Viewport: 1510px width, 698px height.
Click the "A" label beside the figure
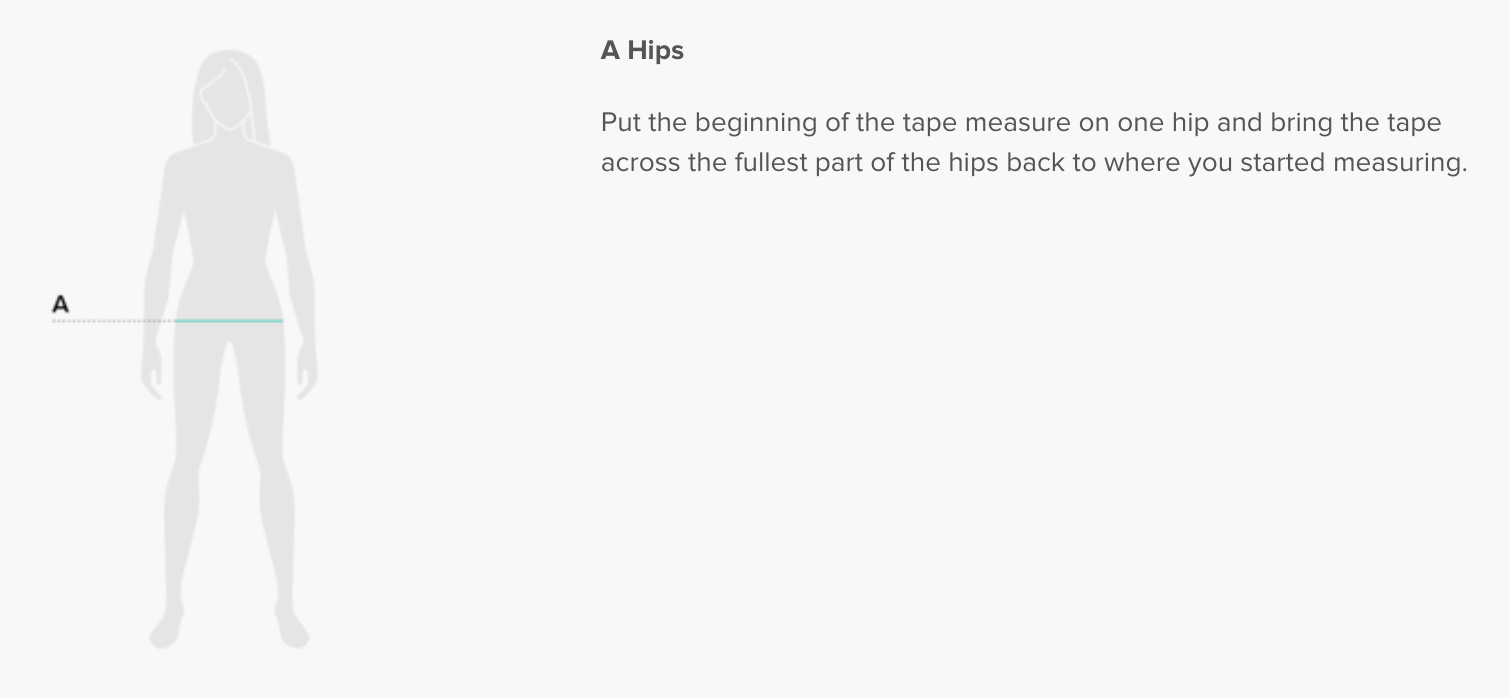pos(61,304)
